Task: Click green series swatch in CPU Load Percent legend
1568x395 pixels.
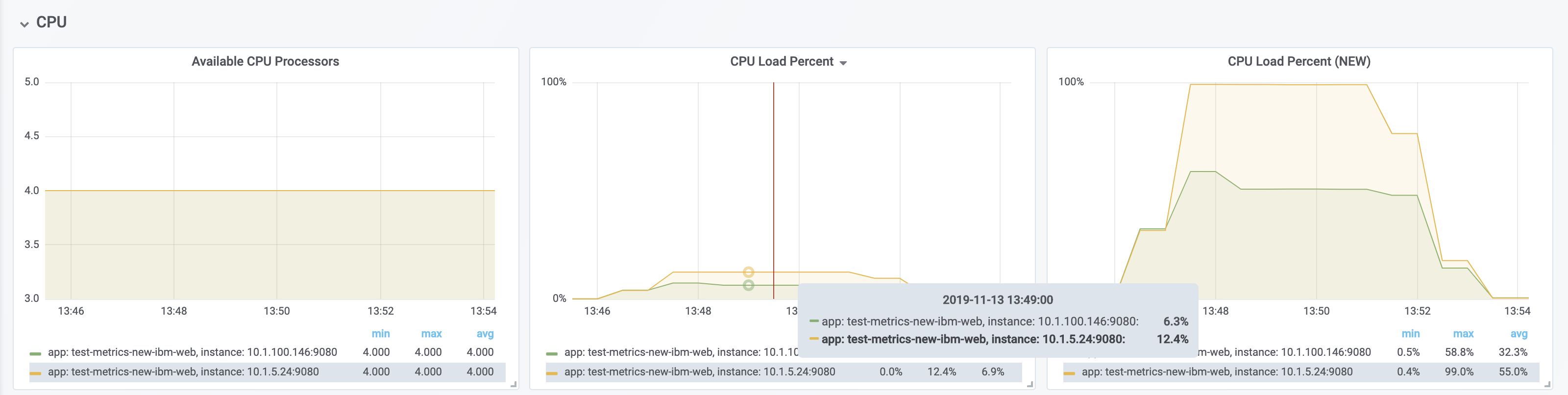Action: (551, 353)
